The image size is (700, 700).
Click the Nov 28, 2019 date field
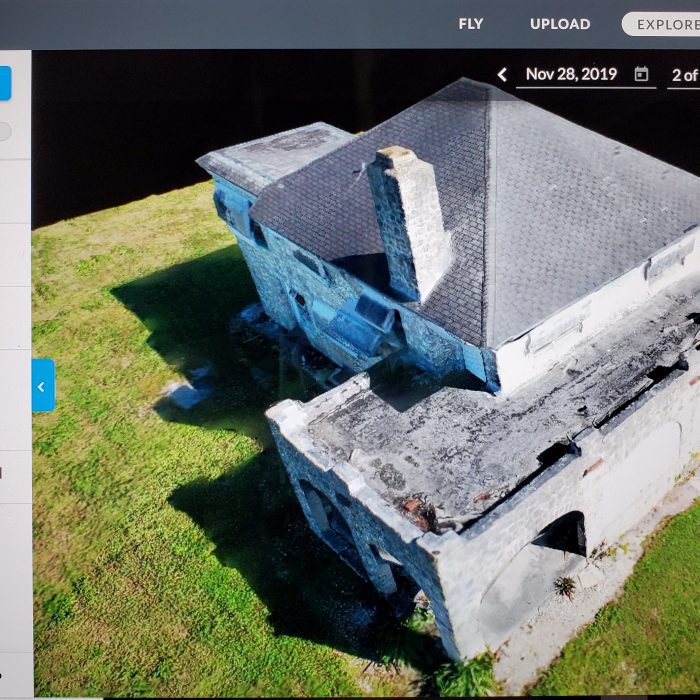571,75
